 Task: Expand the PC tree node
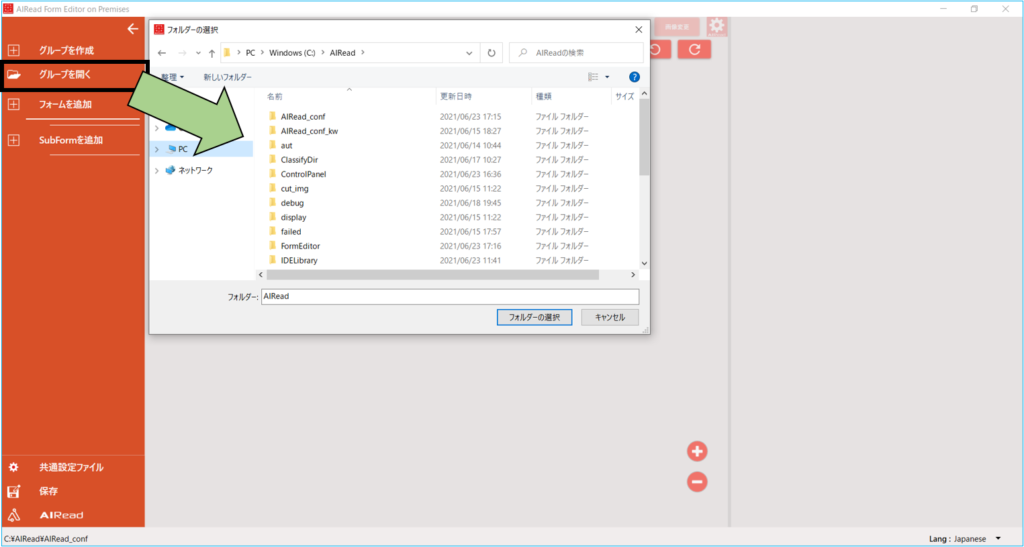pos(157,149)
